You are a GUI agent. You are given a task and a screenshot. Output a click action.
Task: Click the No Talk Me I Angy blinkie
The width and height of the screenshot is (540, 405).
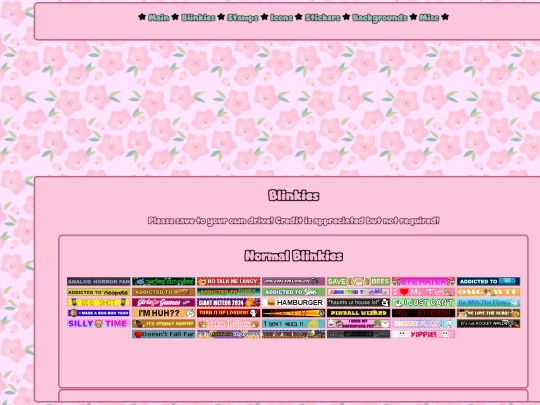tap(228, 281)
